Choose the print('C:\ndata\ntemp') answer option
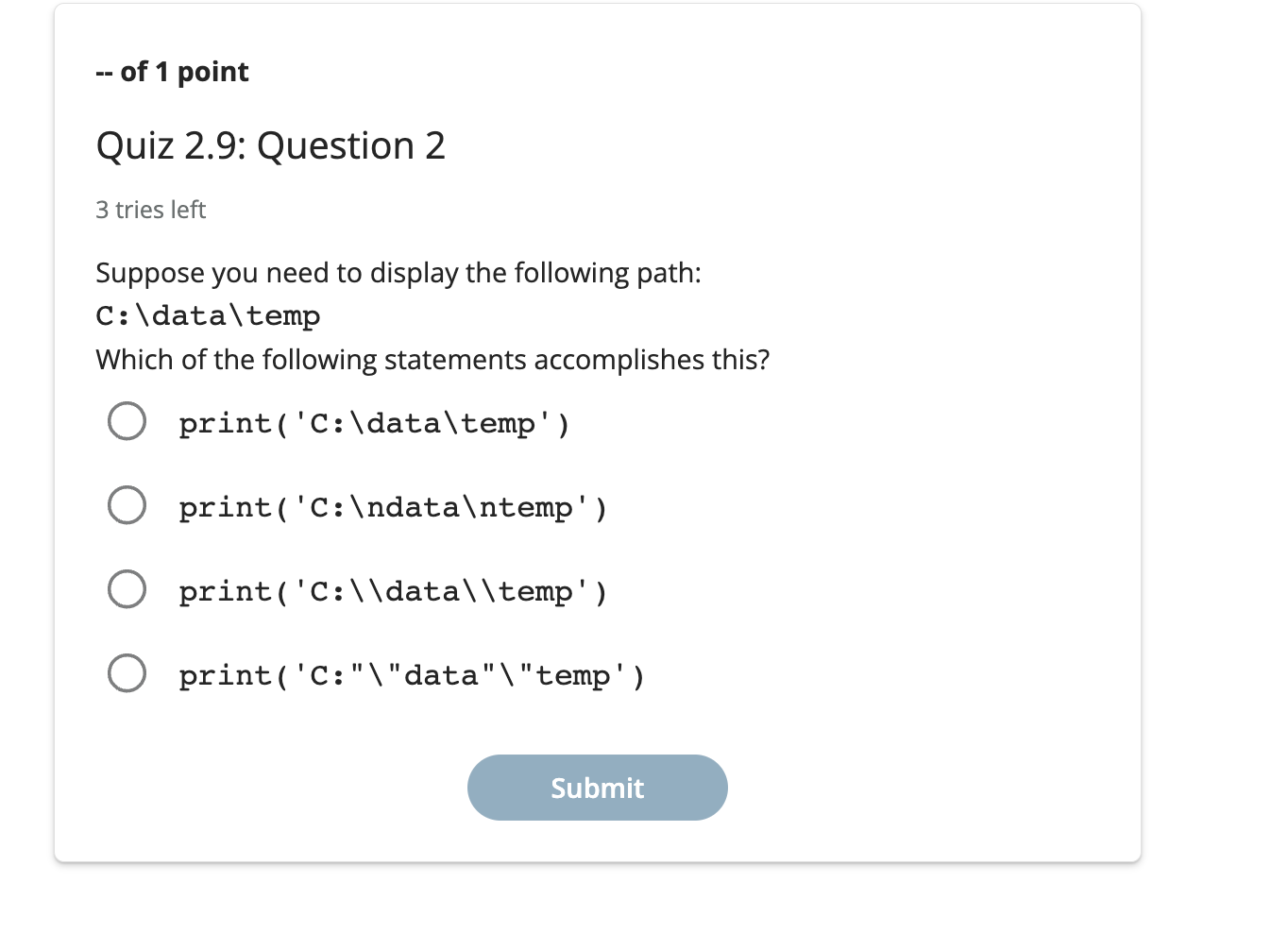The image size is (1288, 933). [x=127, y=505]
